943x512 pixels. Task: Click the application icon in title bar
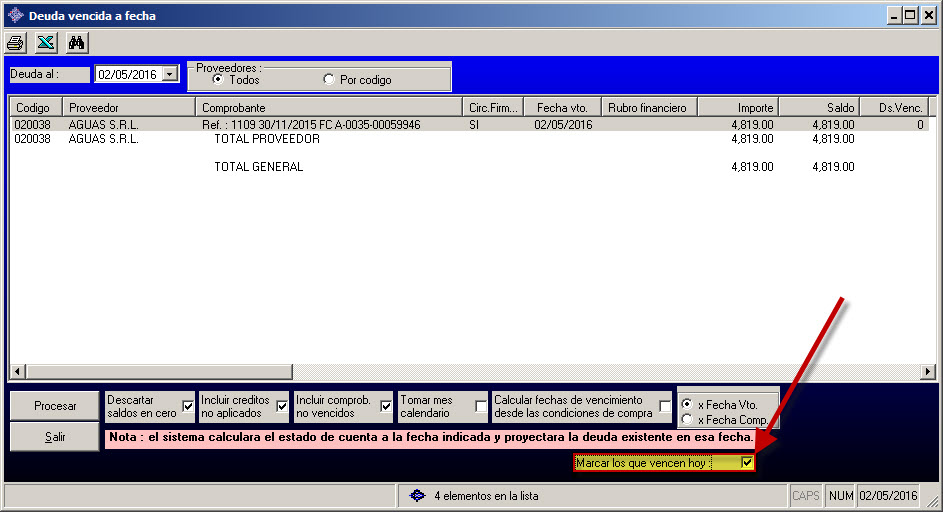[15, 15]
